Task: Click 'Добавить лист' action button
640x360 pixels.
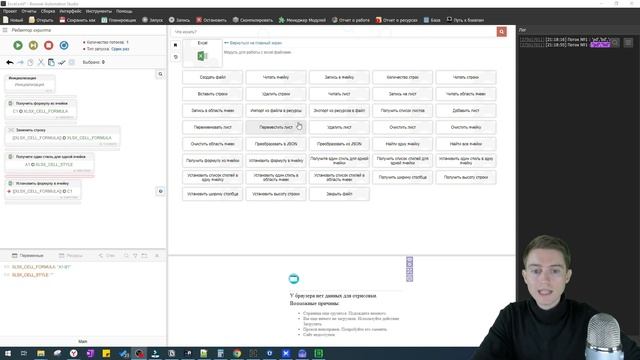Action: tap(466, 111)
